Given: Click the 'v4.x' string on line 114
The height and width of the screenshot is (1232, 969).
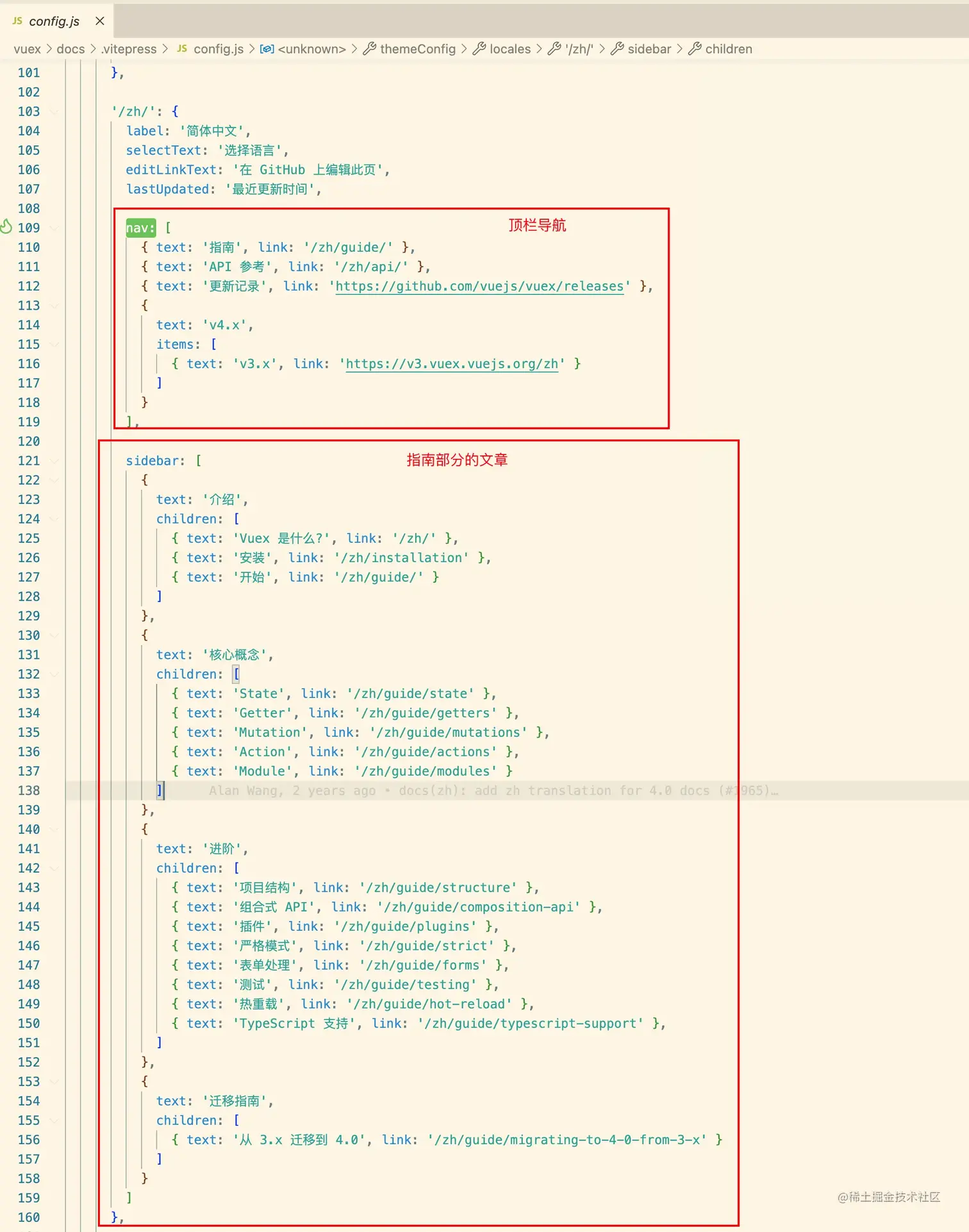Looking at the screenshot, I should (224, 324).
